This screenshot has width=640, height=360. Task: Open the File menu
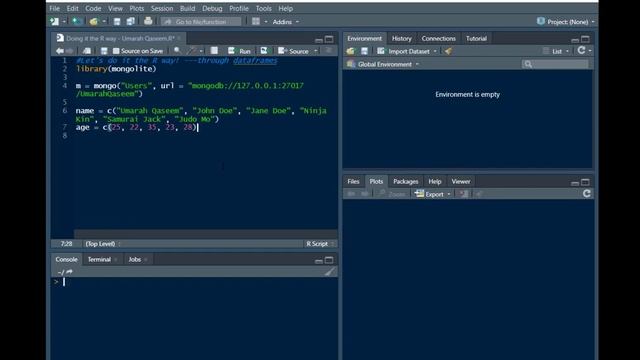click(x=54, y=8)
